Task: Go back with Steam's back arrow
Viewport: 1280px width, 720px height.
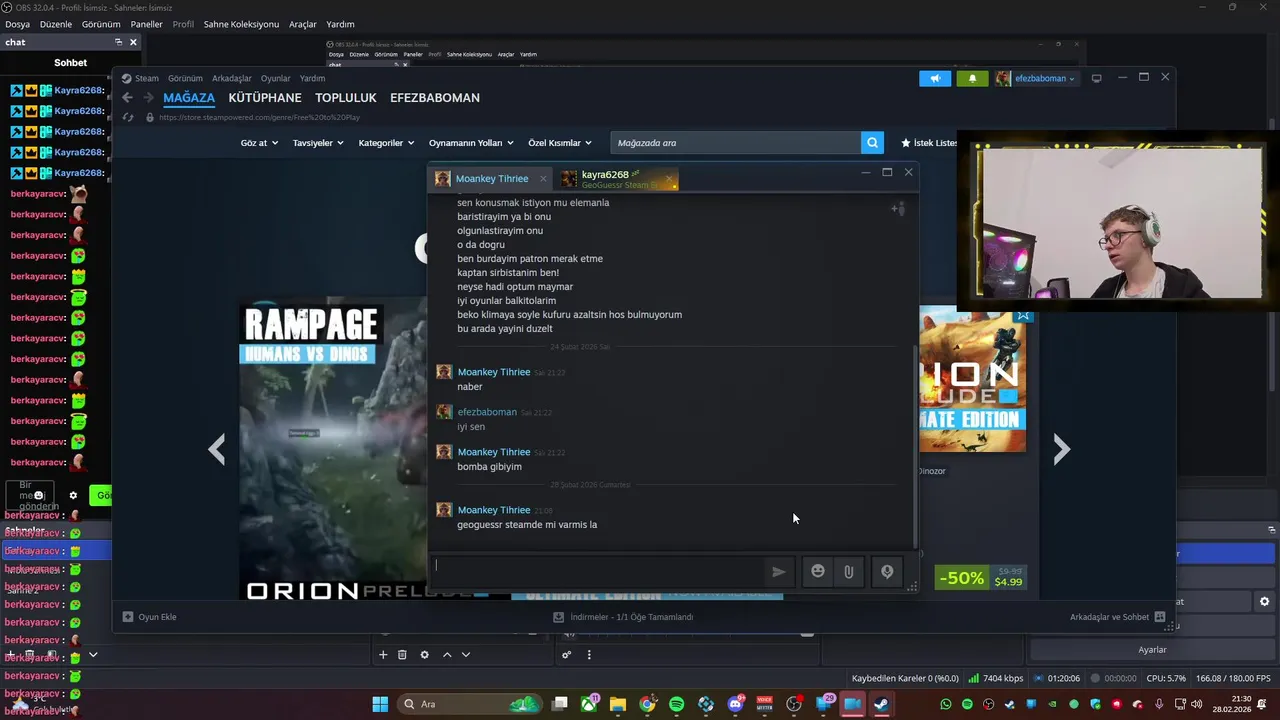Action: (127, 98)
